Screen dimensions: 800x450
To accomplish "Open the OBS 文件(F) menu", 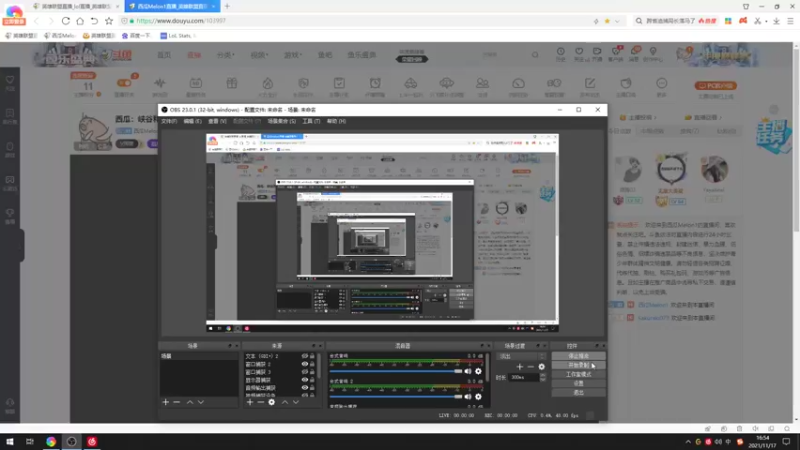I will pyautogui.click(x=169, y=121).
